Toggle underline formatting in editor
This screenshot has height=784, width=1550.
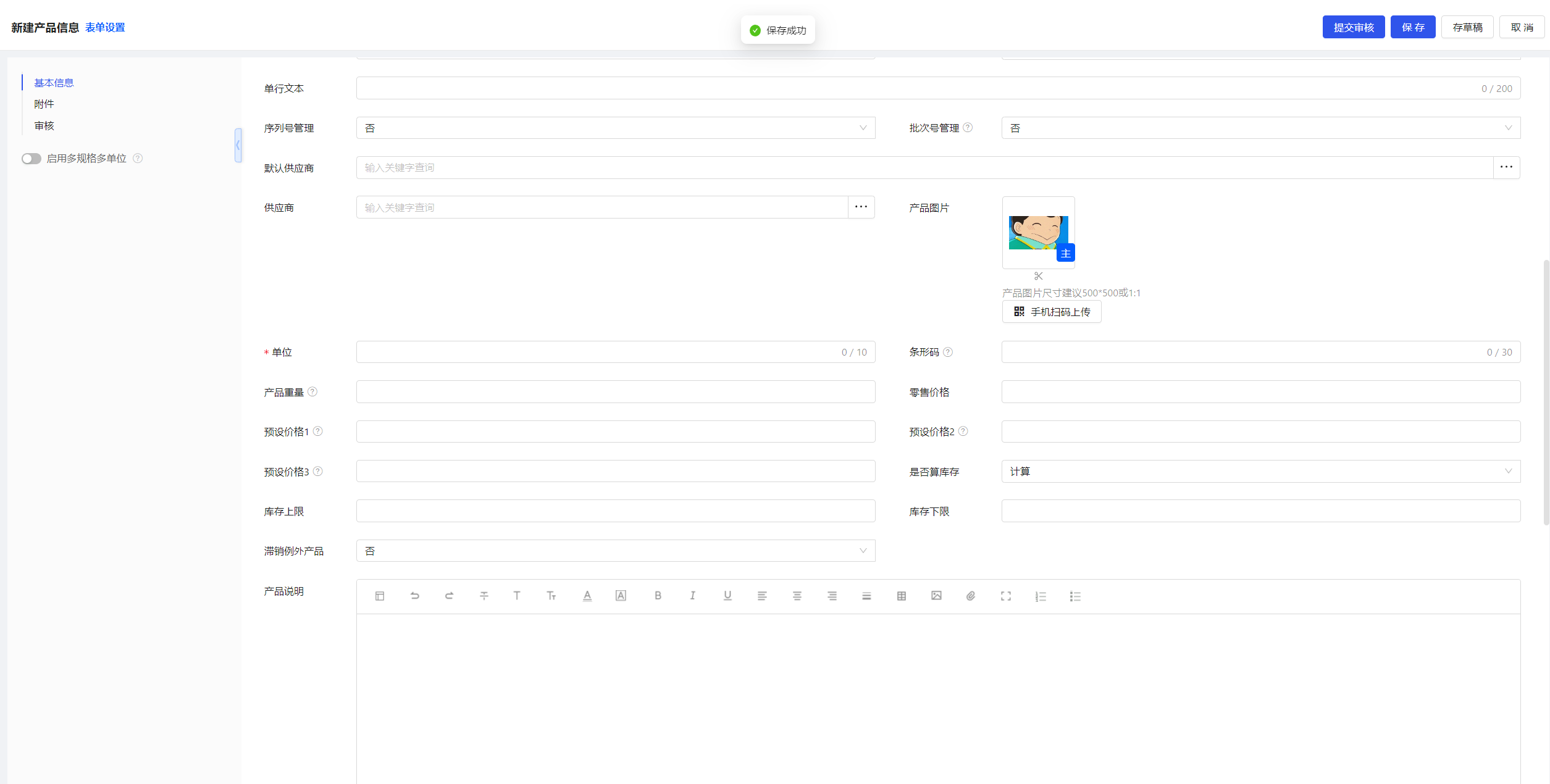click(727, 596)
